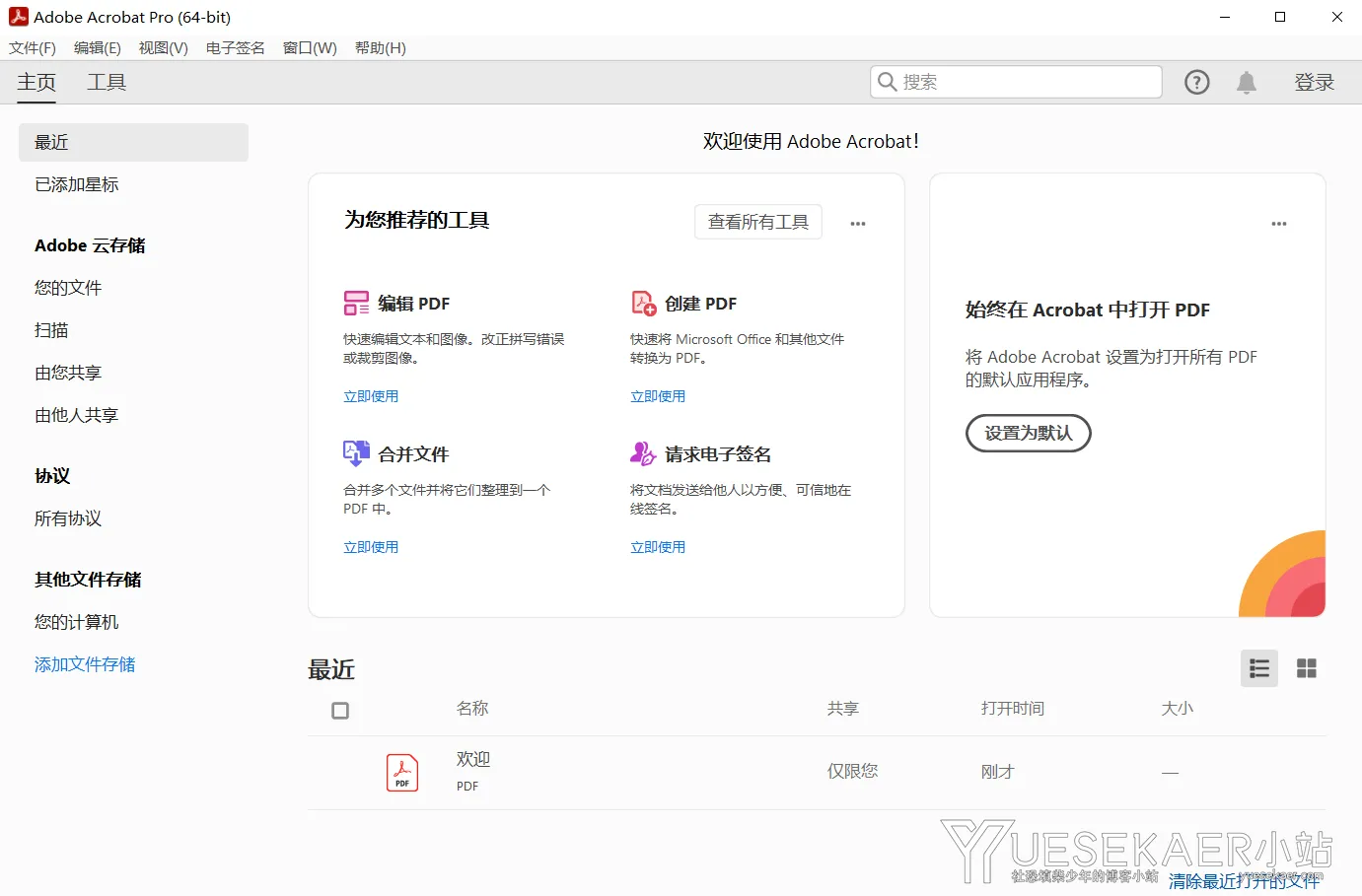Open more options in default PDF card
The height and width of the screenshot is (896, 1362).
click(1279, 224)
